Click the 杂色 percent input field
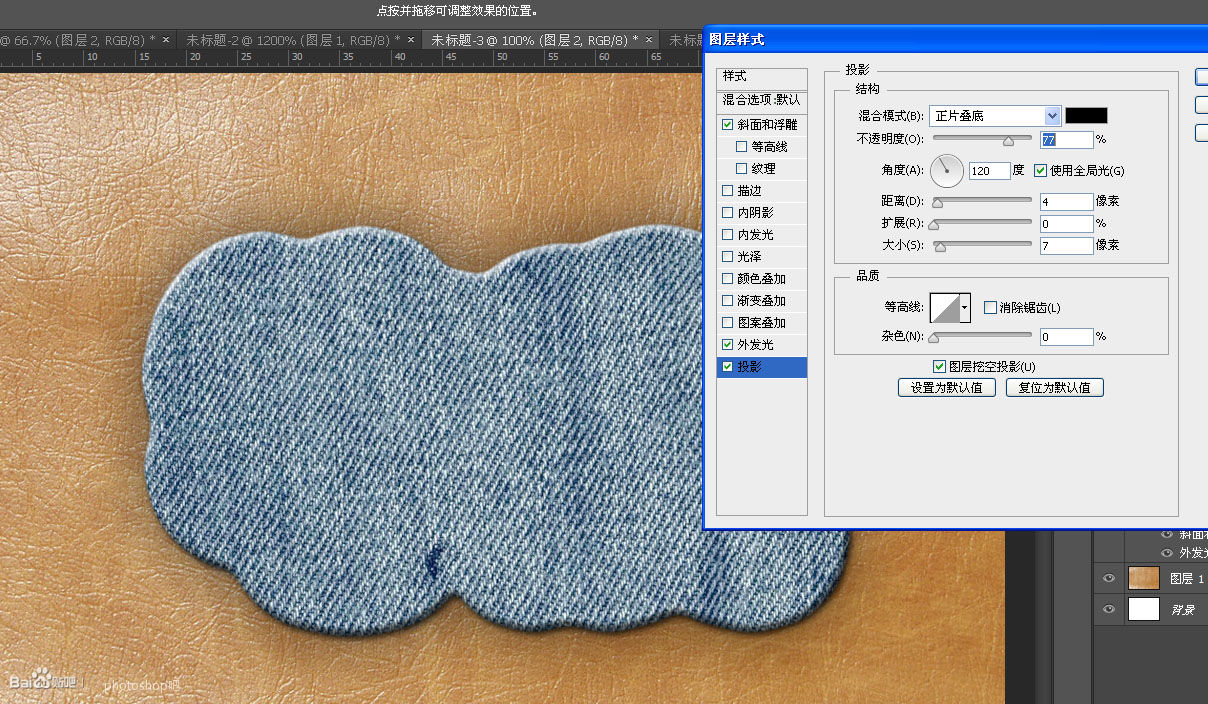The image size is (1208, 704). point(1067,337)
